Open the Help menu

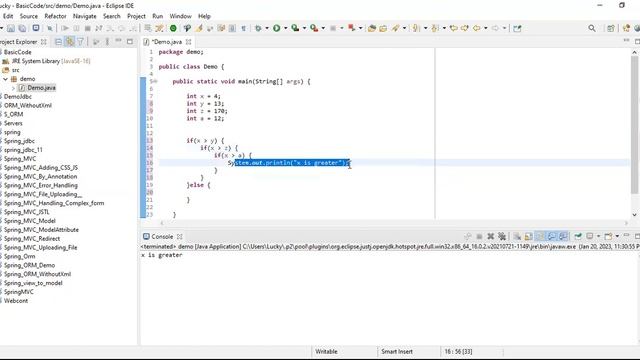[x=204, y=16]
